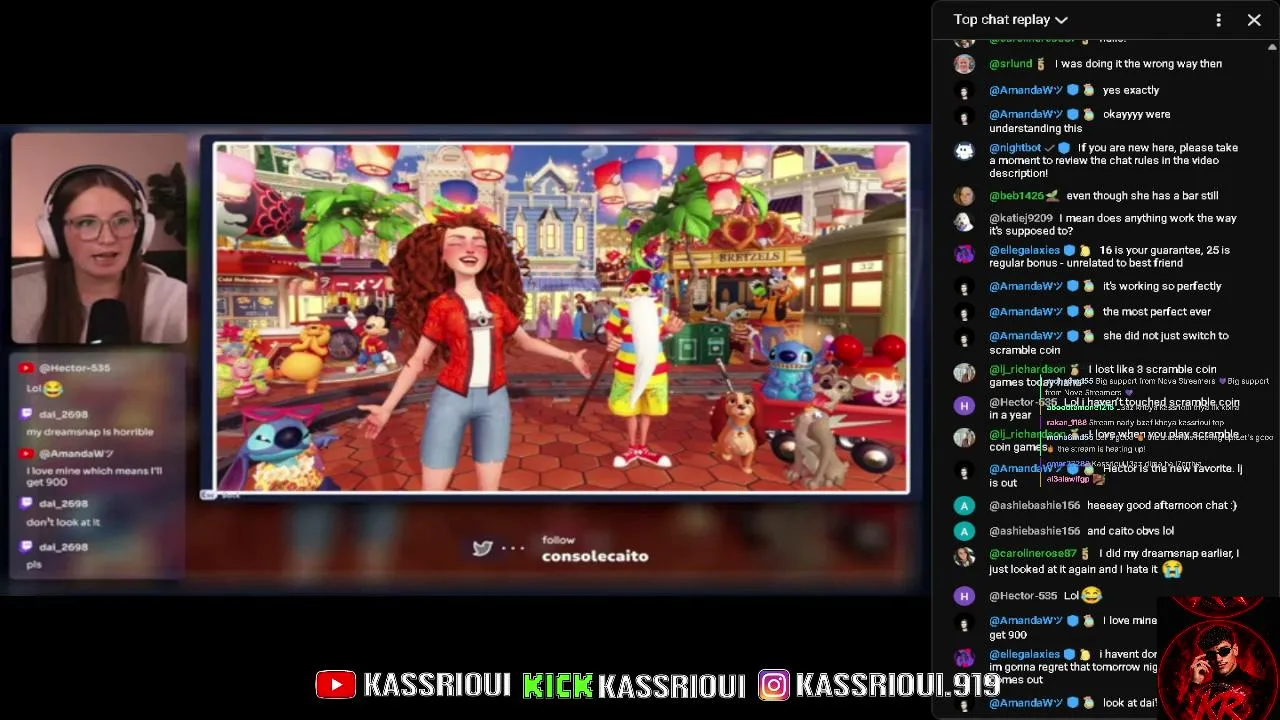Click the @katiej9209 username in chat

pos(1021,218)
